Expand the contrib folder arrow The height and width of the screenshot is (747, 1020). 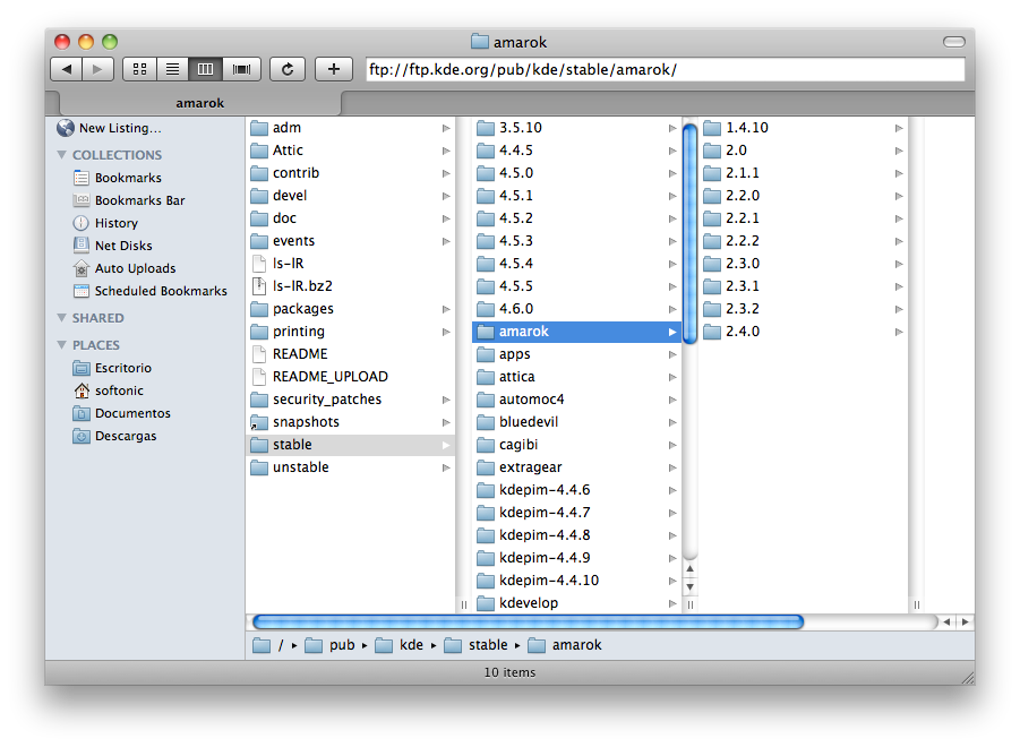(x=446, y=173)
